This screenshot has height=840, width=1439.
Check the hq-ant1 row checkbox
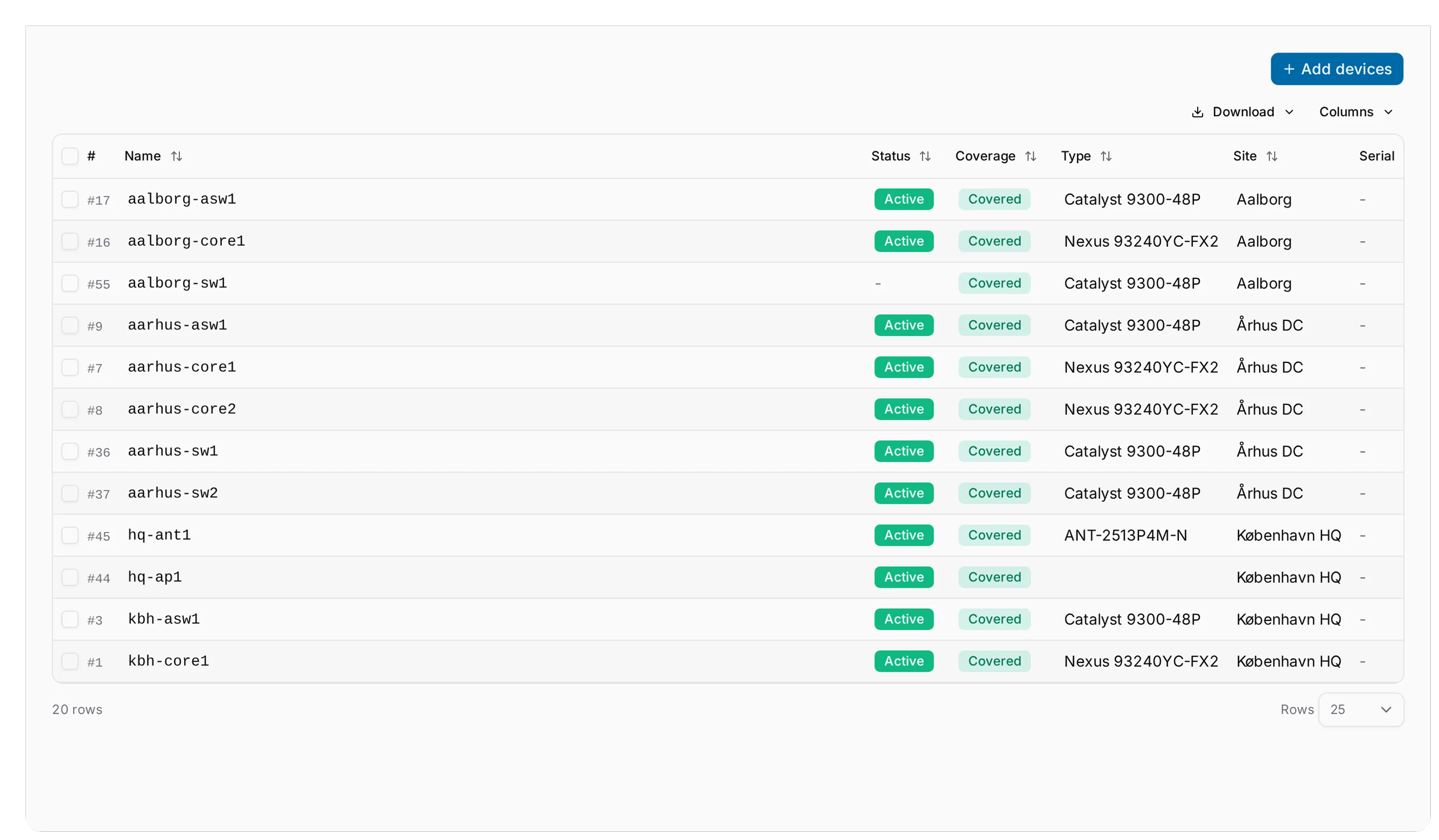[70, 535]
